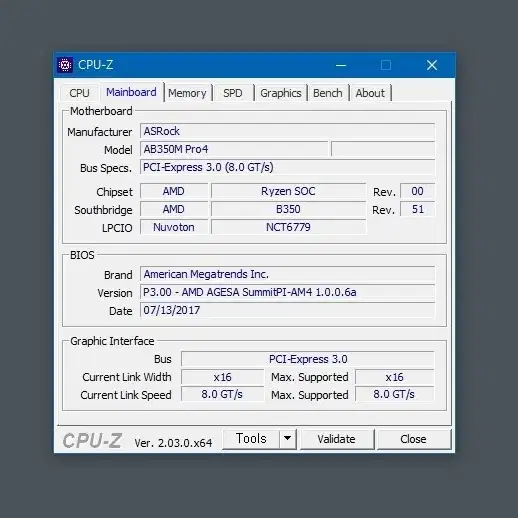Open the Memory tab
Screen dimensions: 518x518
coord(187,93)
